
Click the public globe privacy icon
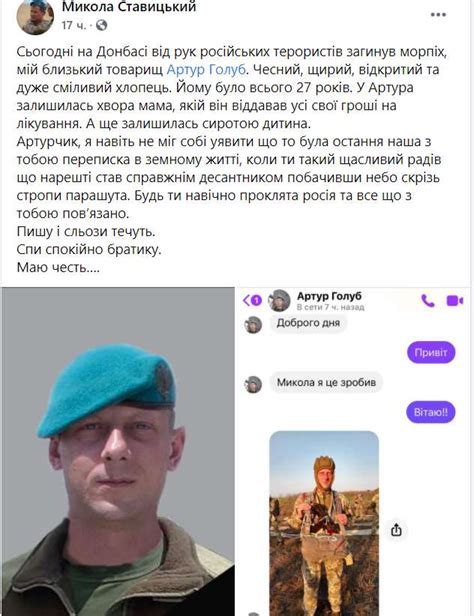click(x=101, y=26)
